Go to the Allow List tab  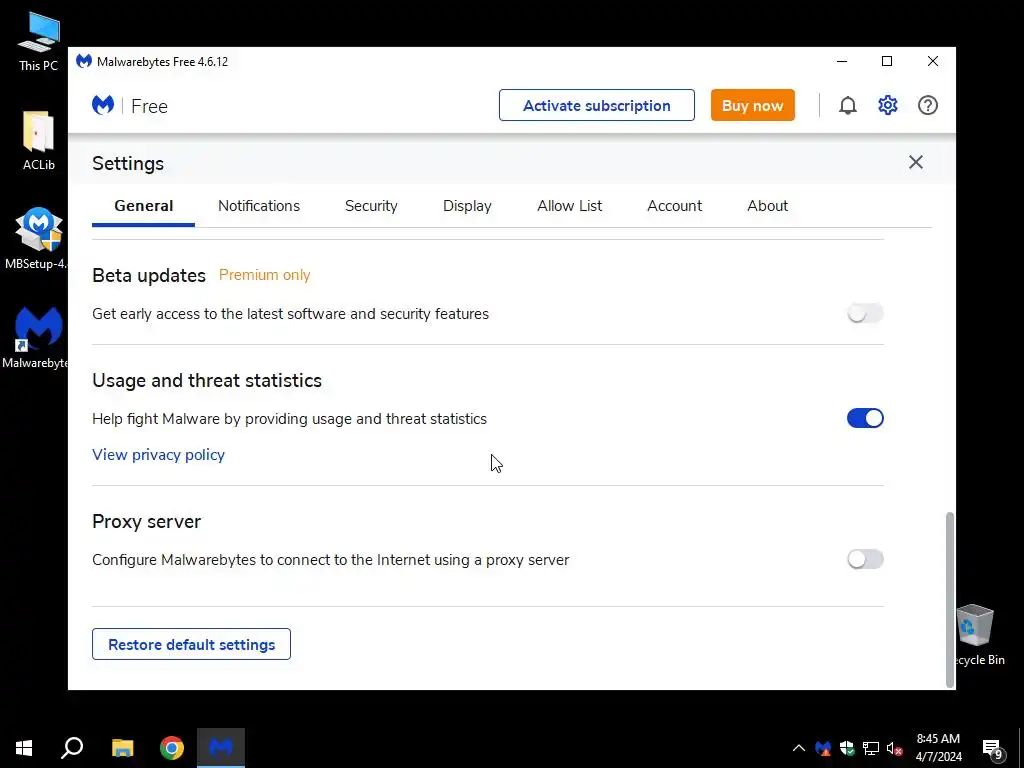569,206
